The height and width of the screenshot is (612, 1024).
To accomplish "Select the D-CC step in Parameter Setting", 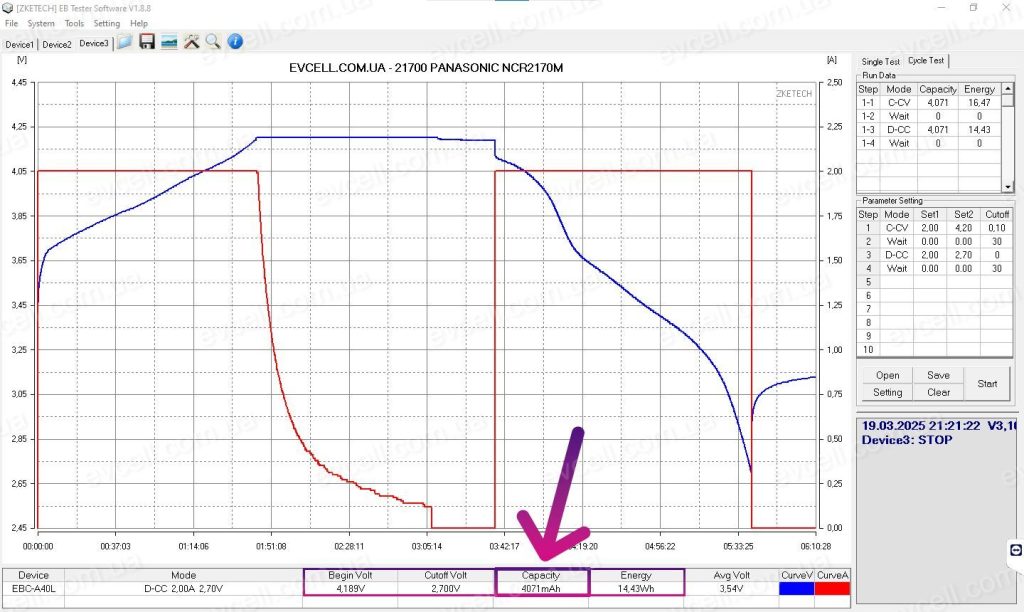I will 897,255.
